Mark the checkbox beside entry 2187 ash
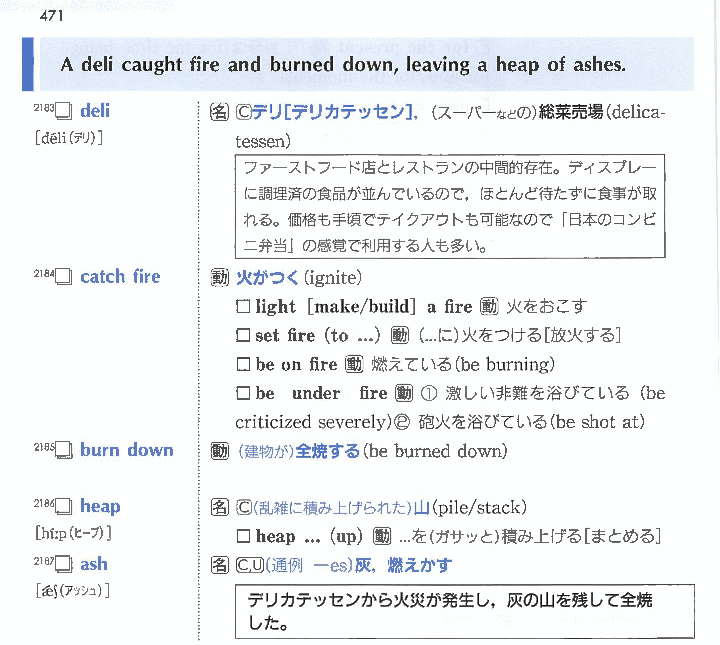 [x=65, y=566]
